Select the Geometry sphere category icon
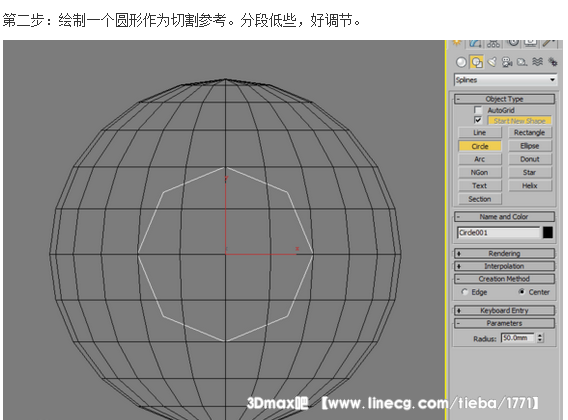 461,62
